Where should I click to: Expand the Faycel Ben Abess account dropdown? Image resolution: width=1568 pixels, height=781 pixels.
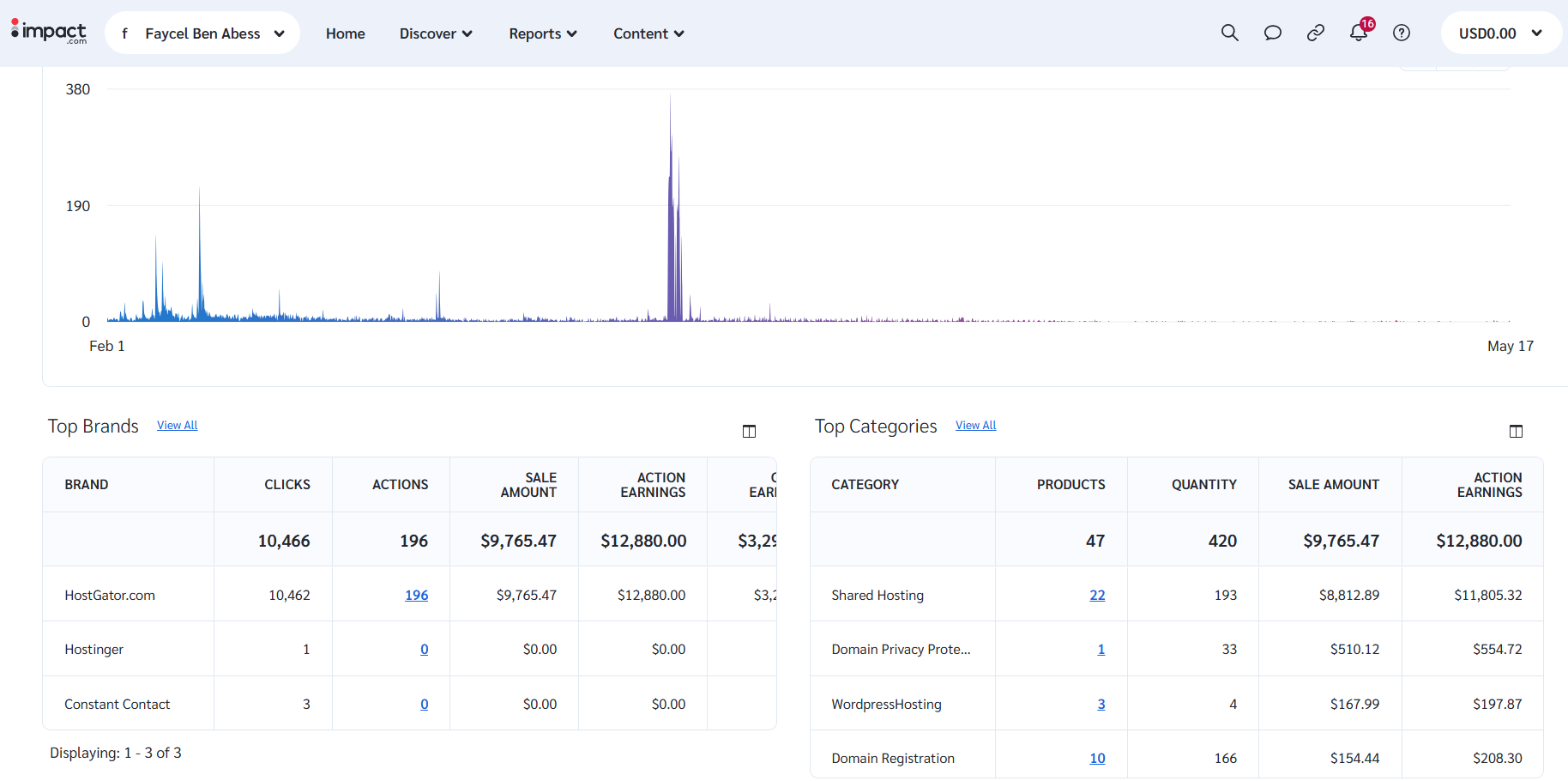pos(202,33)
